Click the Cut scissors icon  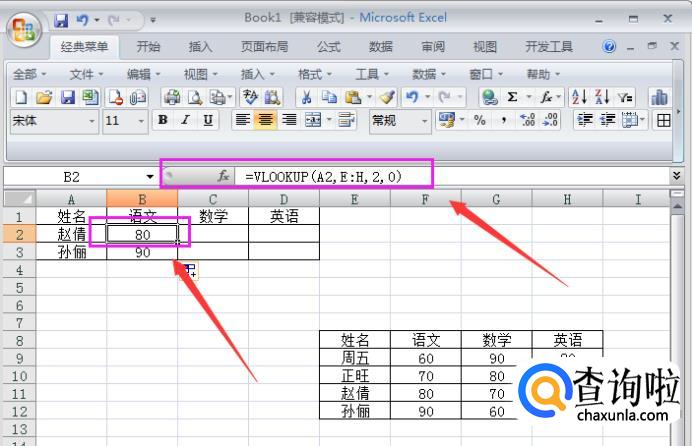[306, 97]
